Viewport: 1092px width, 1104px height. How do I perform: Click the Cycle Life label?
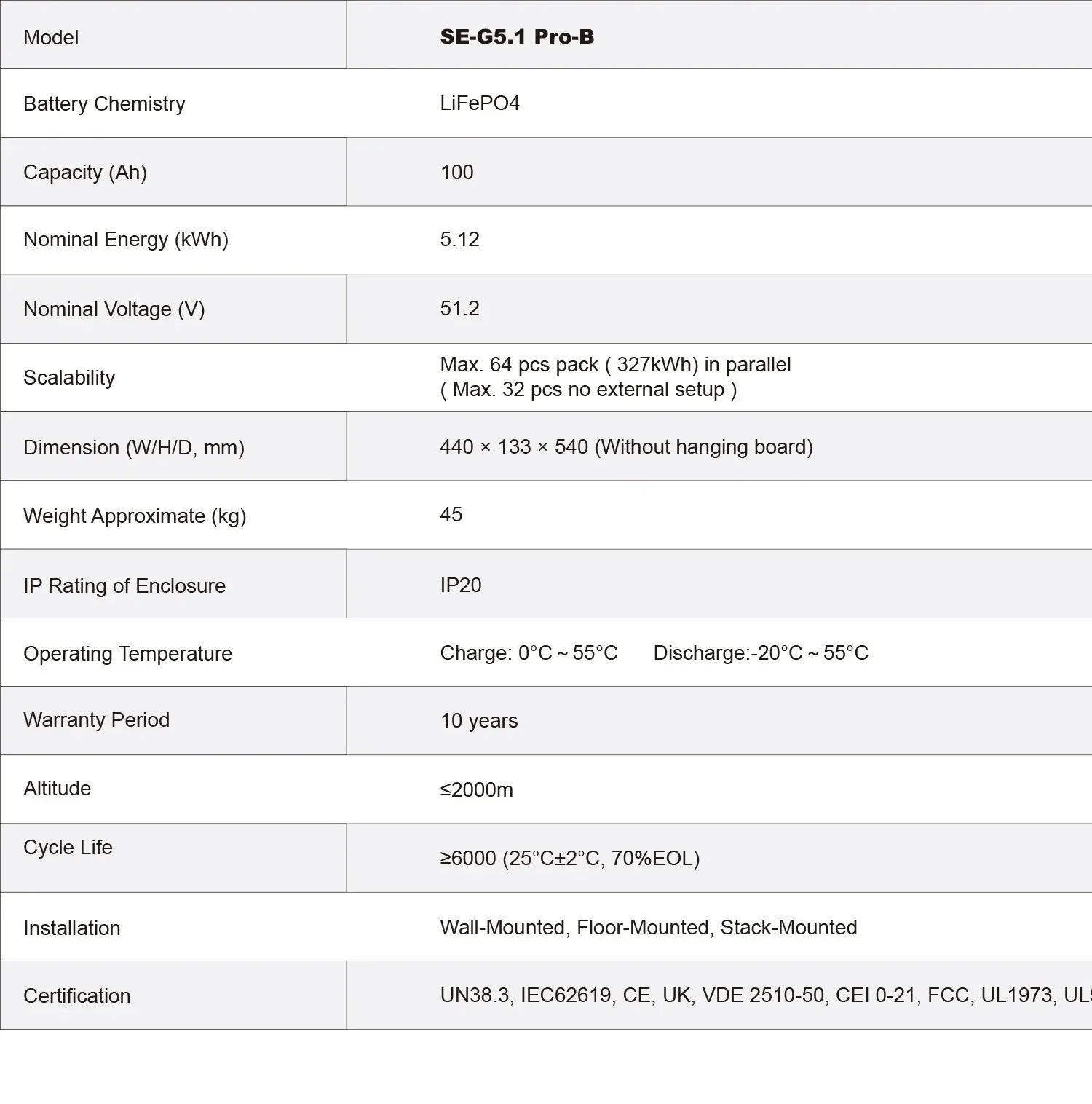[x=68, y=848]
